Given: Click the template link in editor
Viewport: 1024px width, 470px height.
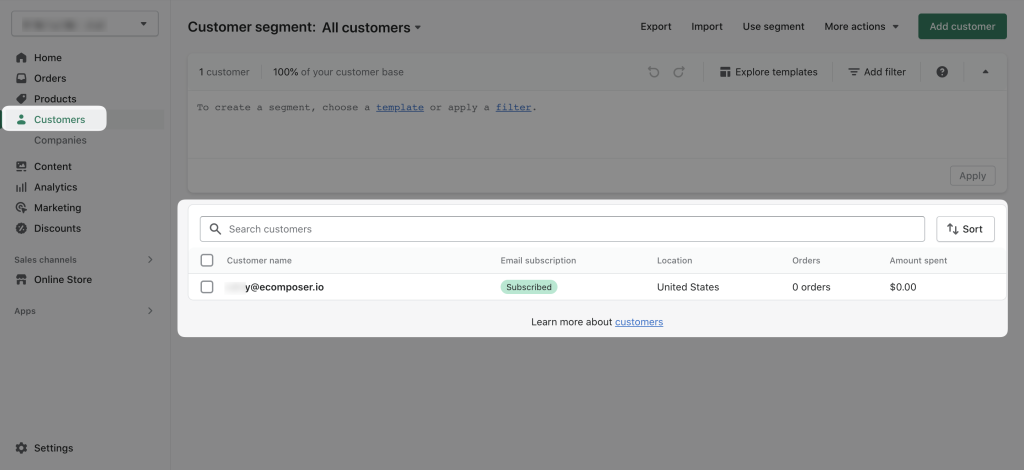Looking at the screenshot, I should tap(399, 107).
